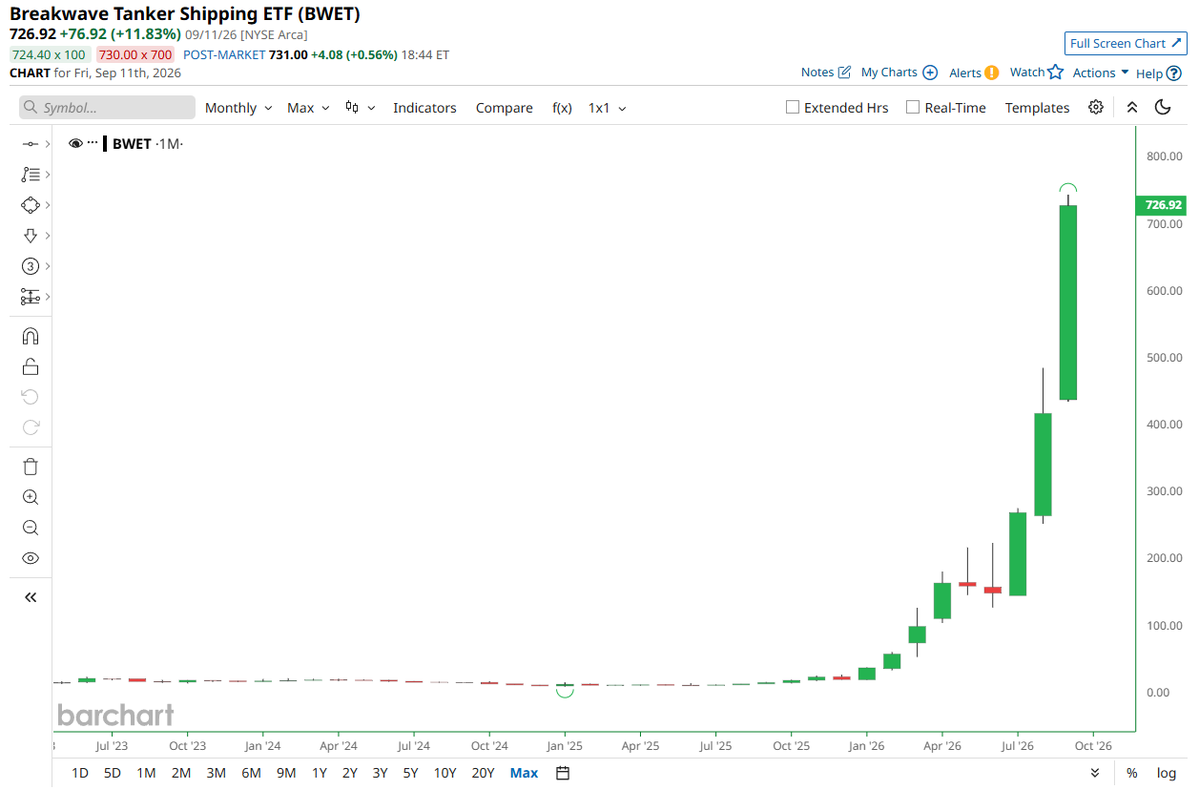Toggle percent scale on the chart

[x=1132, y=773]
